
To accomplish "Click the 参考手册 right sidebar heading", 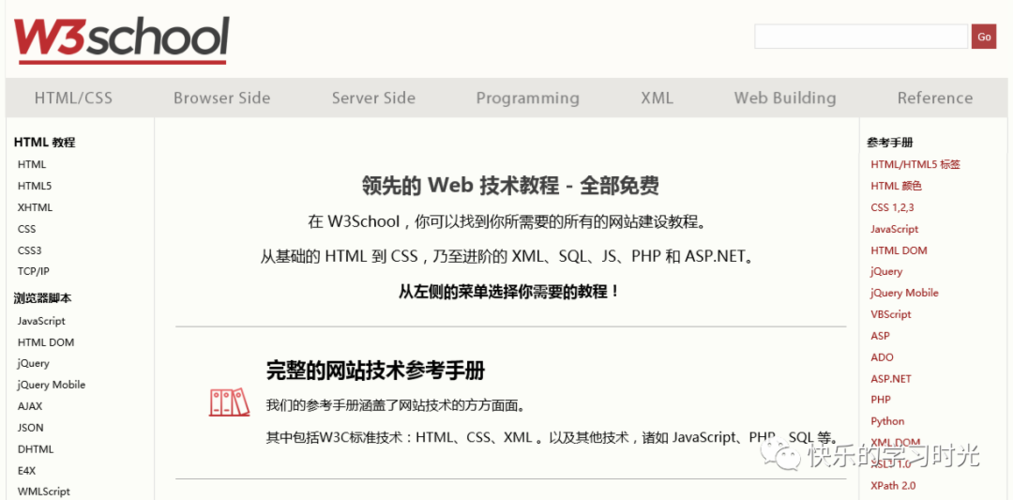I will click(x=890, y=143).
